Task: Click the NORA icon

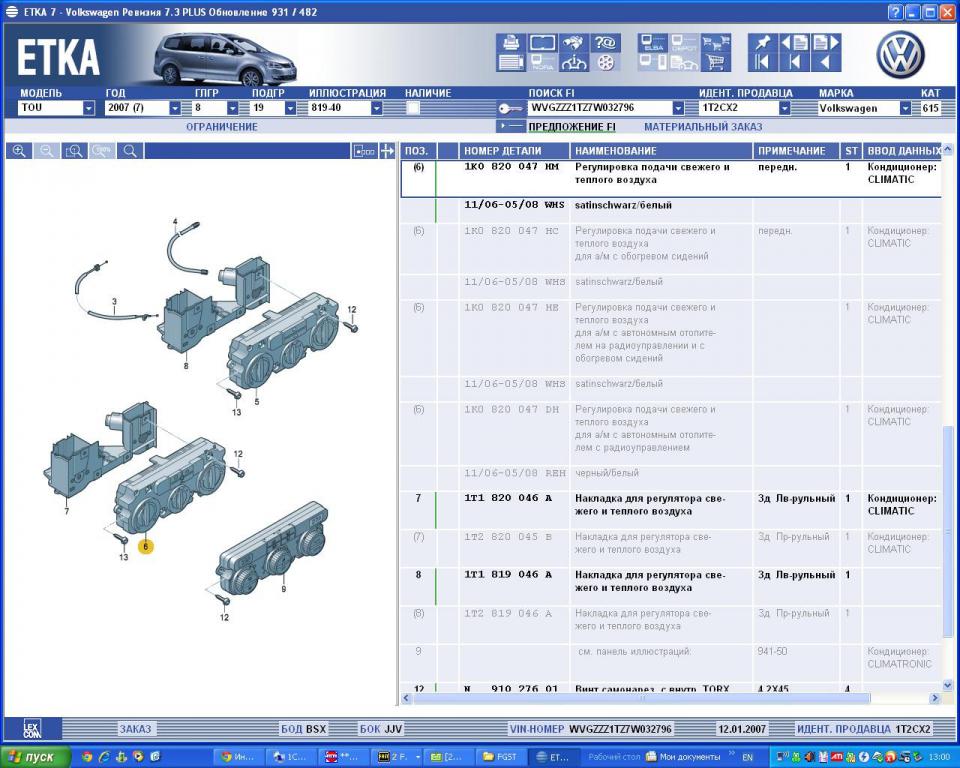Action: tap(542, 62)
